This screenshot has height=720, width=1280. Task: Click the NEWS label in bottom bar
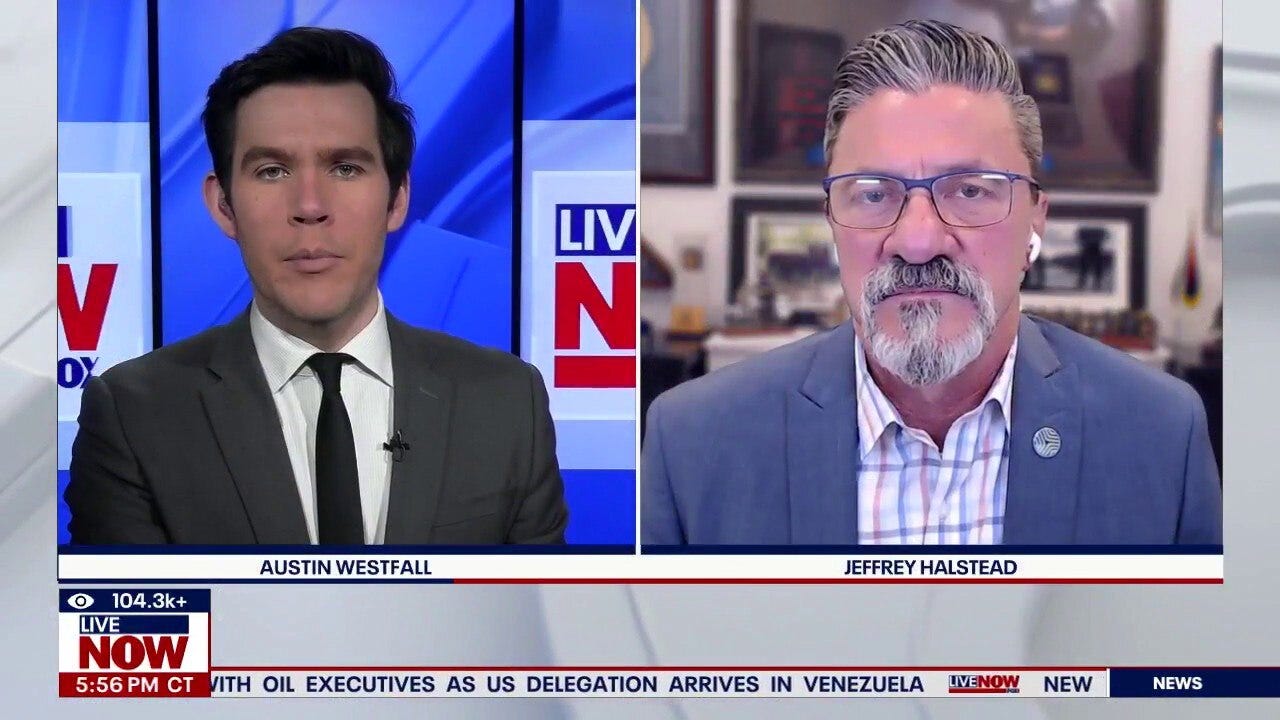pos(1177,683)
